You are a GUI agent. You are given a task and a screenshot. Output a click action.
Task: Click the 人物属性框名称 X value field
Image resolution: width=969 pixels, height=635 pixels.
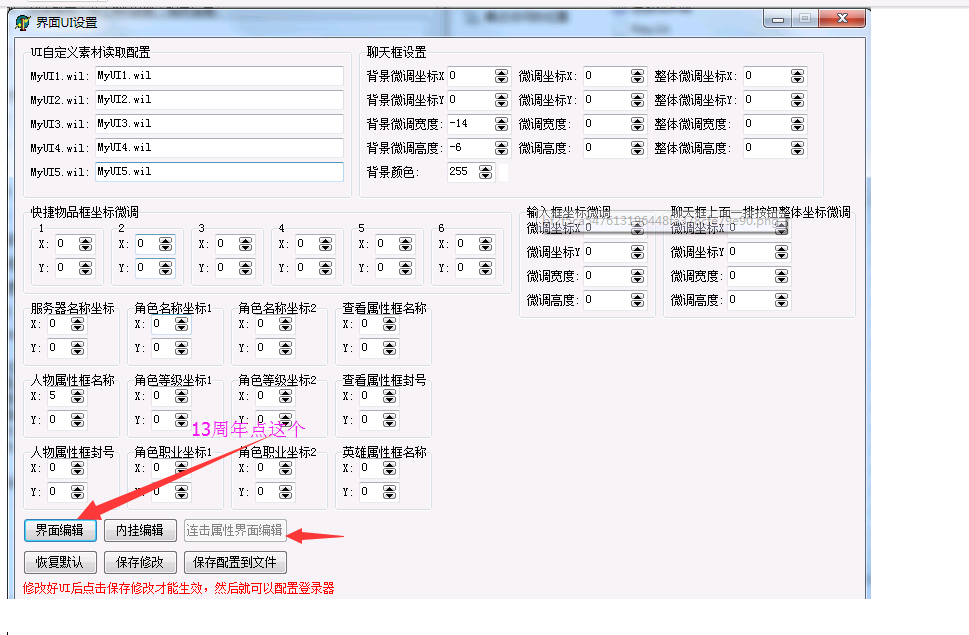[57, 396]
